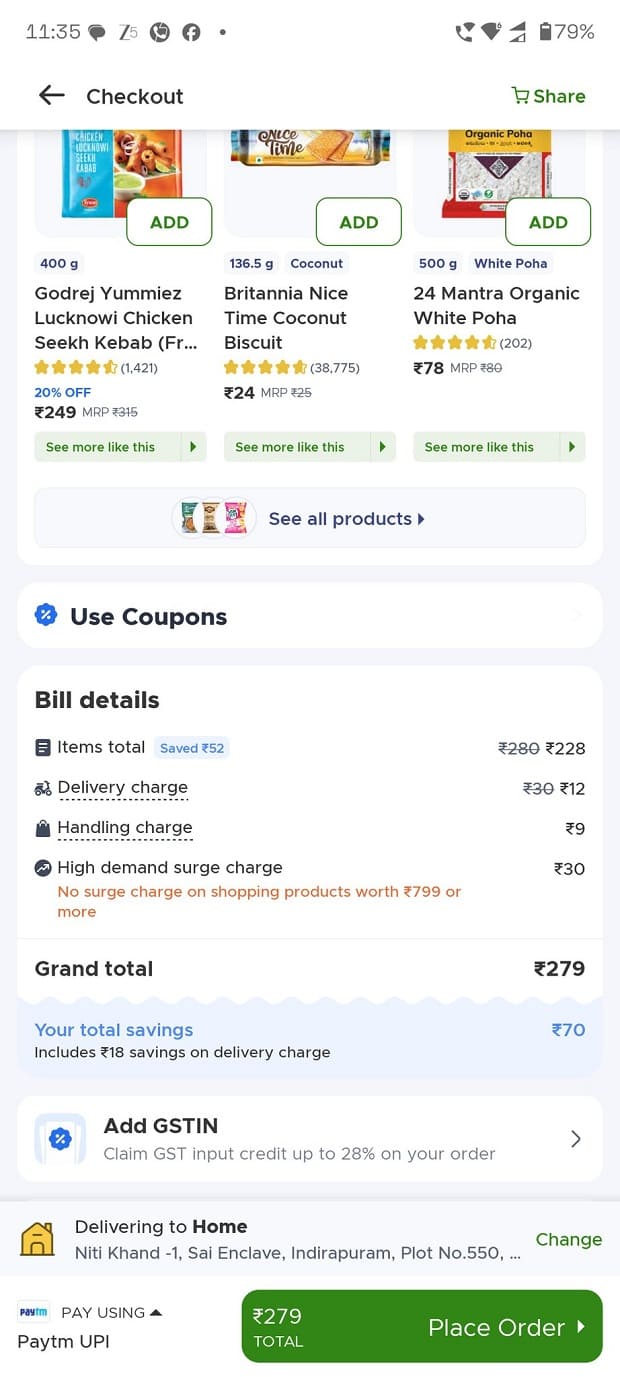Add 24 Mantra Organic White Poha

click(548, 222)
